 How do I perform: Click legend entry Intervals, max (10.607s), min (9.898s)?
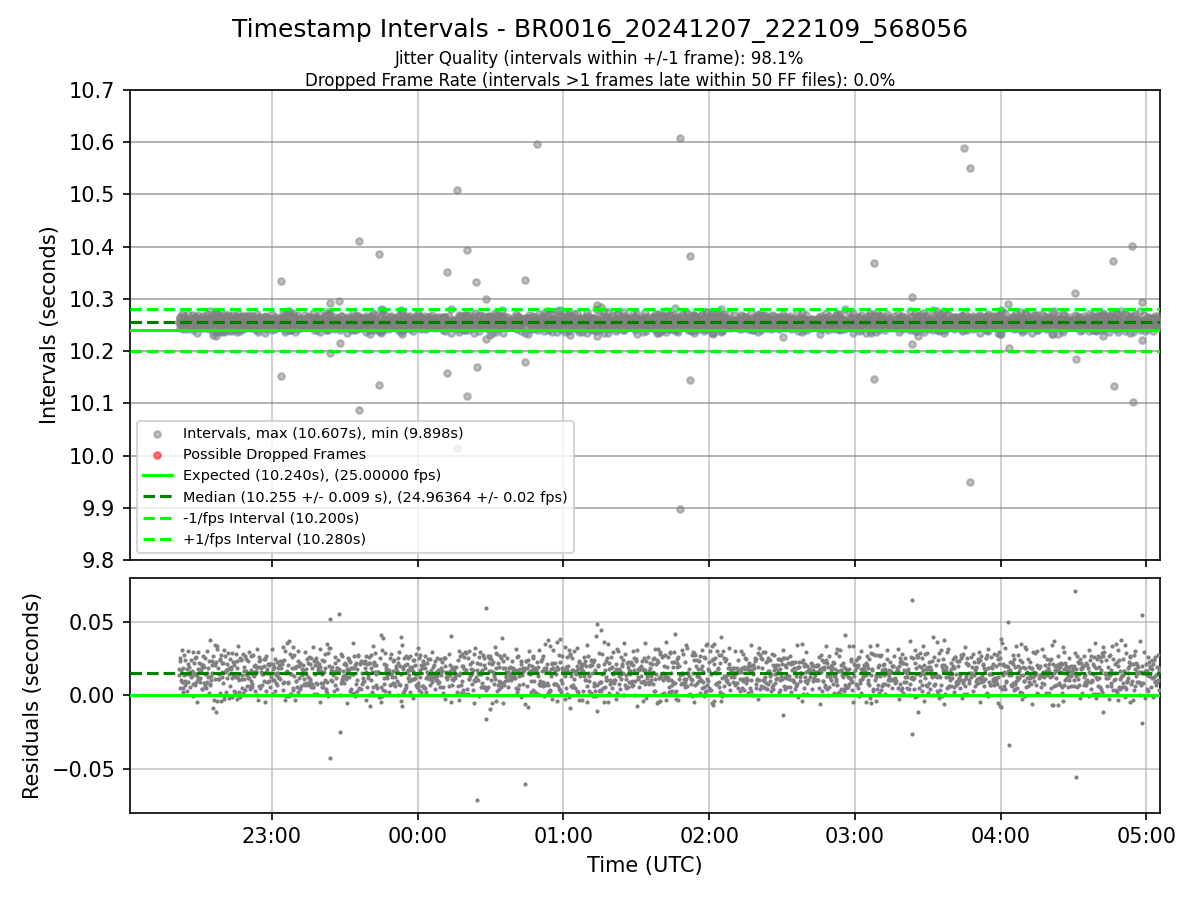coord(323,433)
